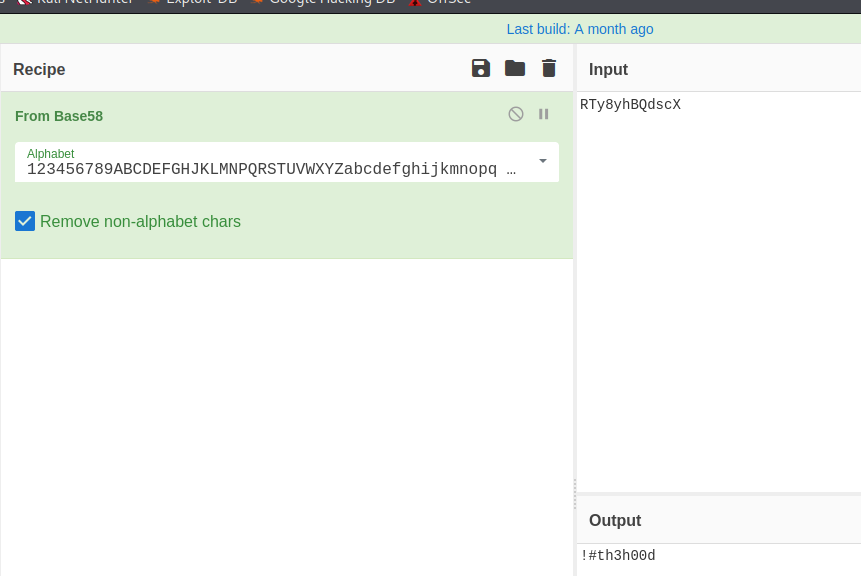Click into the Alphabet value field
Image resolution: width=861 pixels, height=576 pixels.
pos(270,169)
